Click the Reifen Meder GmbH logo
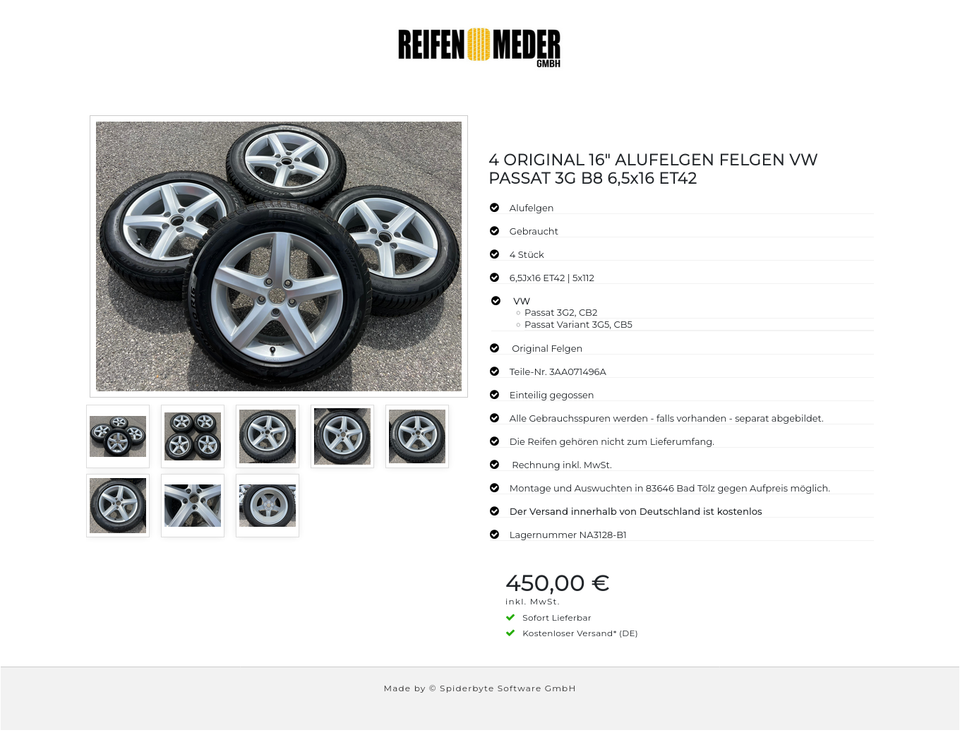 (479, 47)
